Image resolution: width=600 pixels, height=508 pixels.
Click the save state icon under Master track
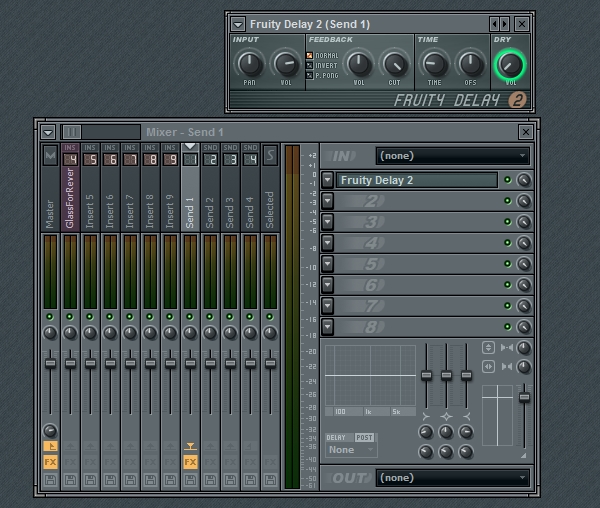coord(50,480)
